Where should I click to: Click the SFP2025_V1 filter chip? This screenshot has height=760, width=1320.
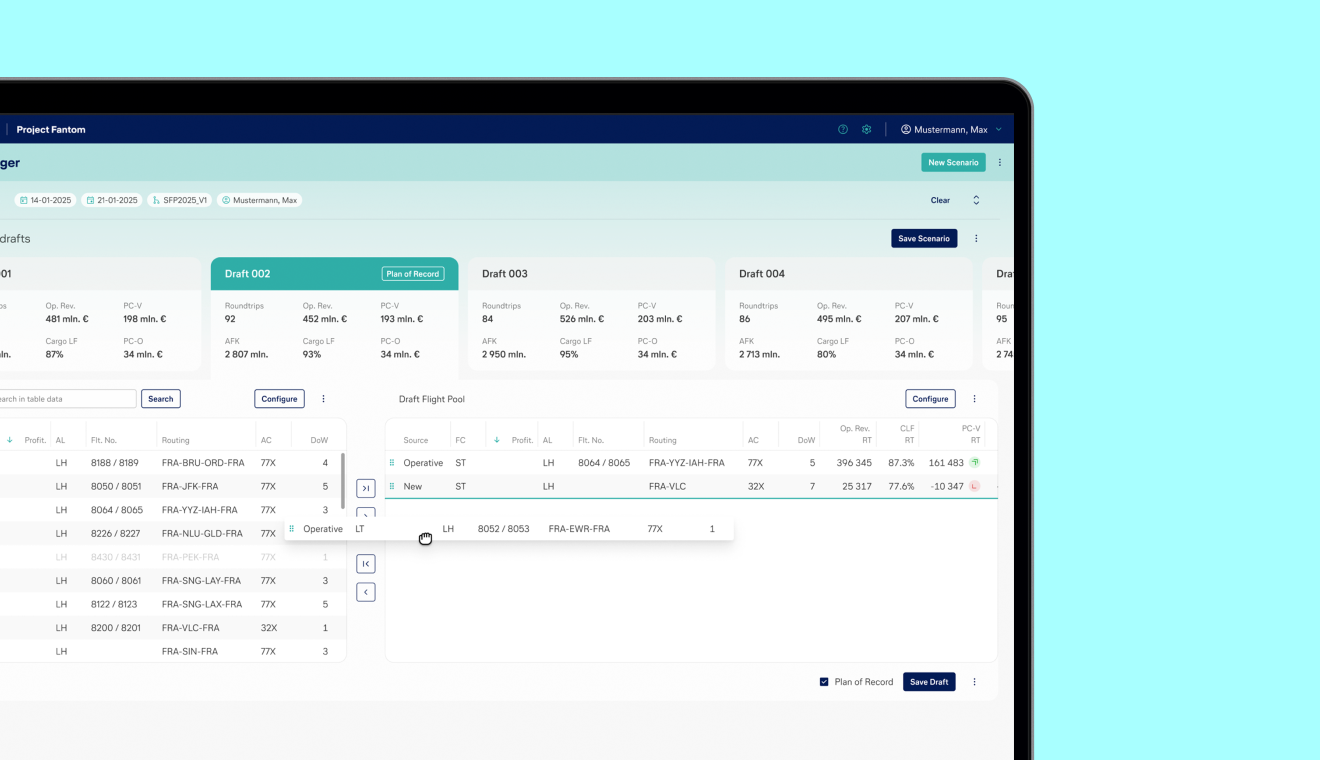[x=180, y=200]
